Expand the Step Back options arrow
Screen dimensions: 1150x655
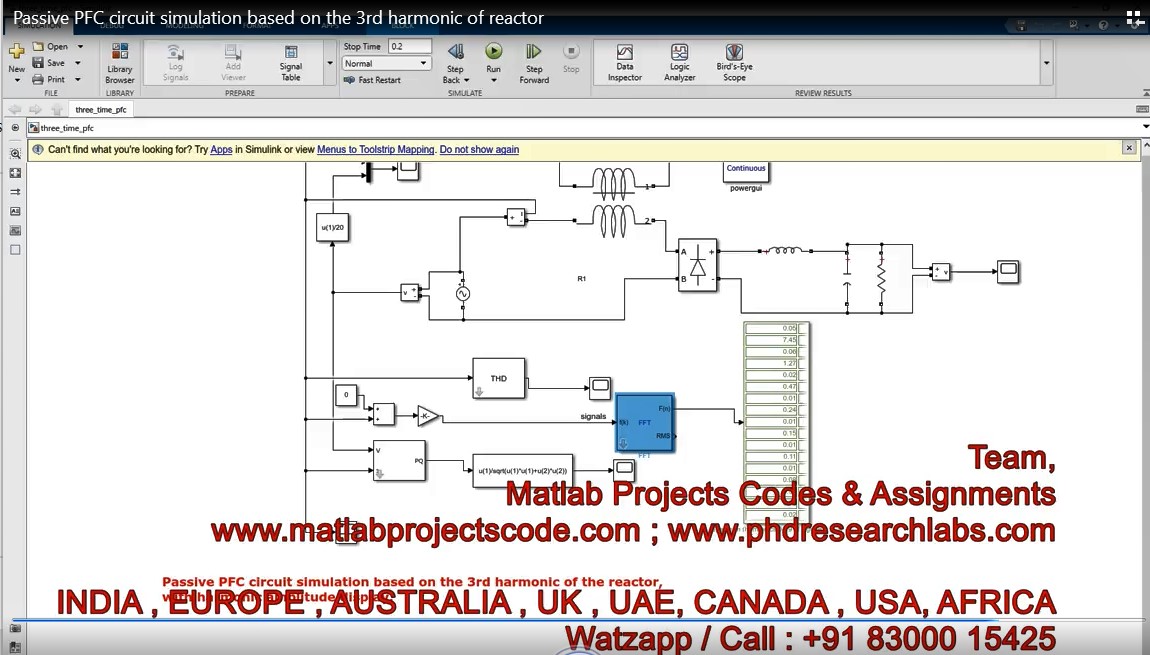pos(466,80)
